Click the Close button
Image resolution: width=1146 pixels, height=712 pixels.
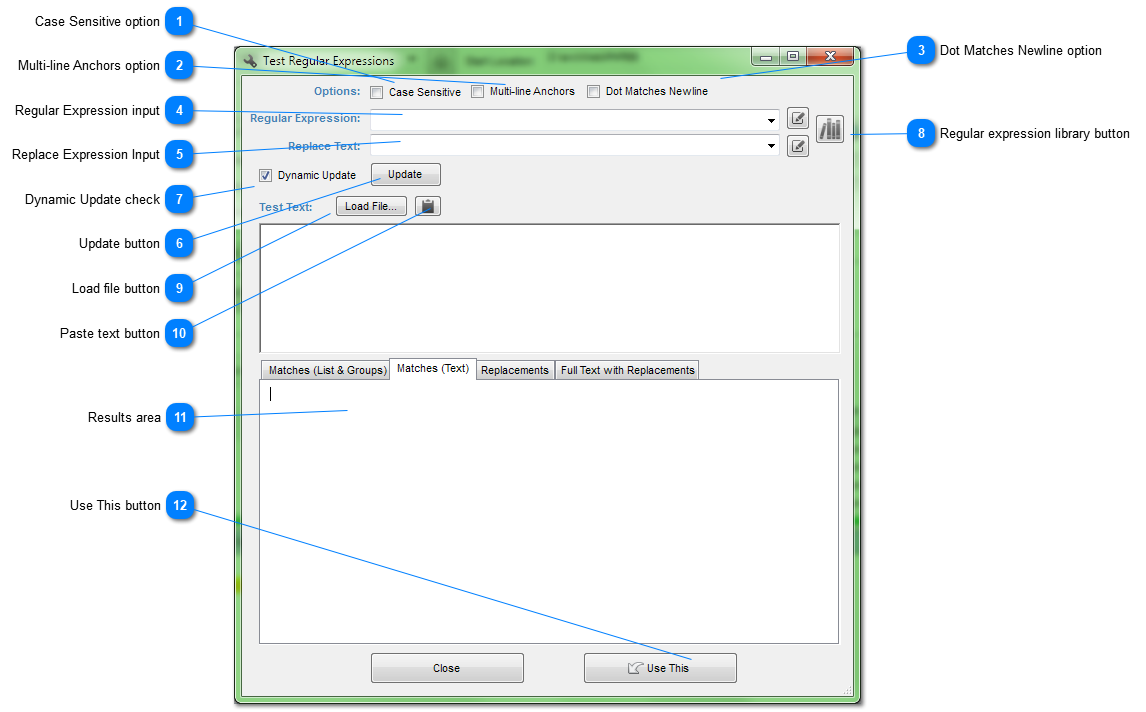447,667
